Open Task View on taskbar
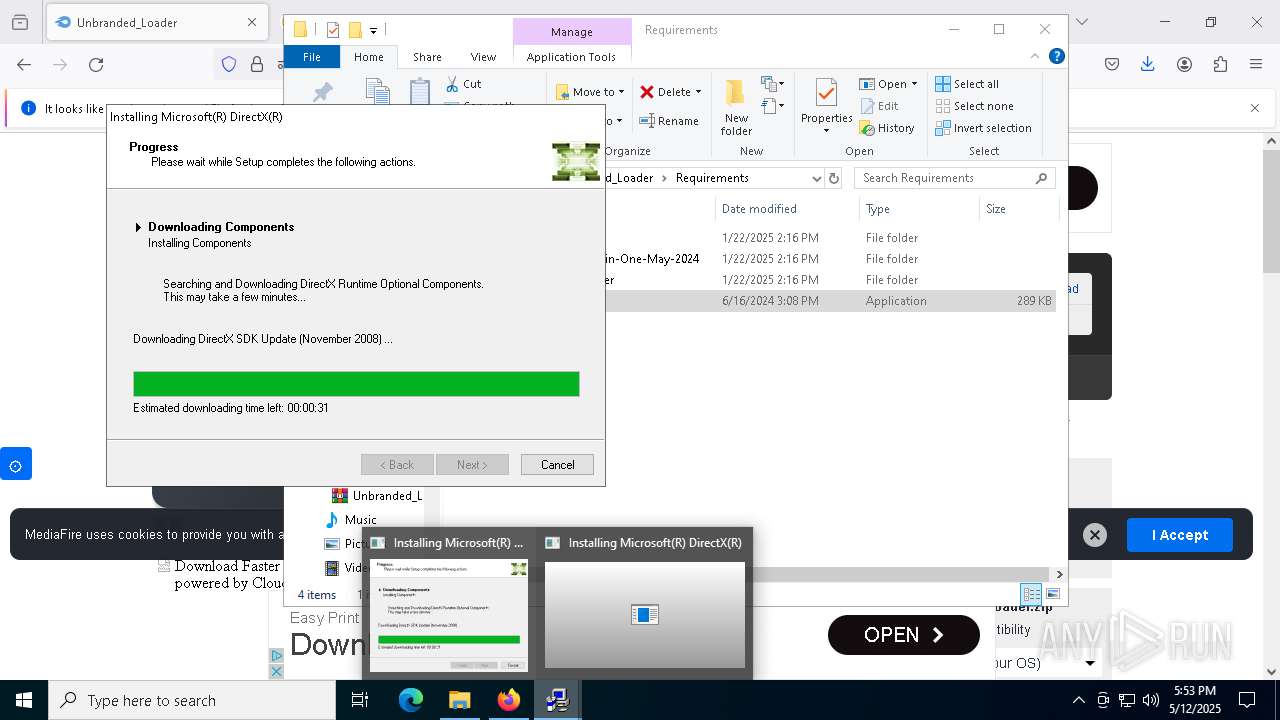Image resolution: width=1280 pixels, height=720 pixels. pyautogui.click(x=360, y=700)
